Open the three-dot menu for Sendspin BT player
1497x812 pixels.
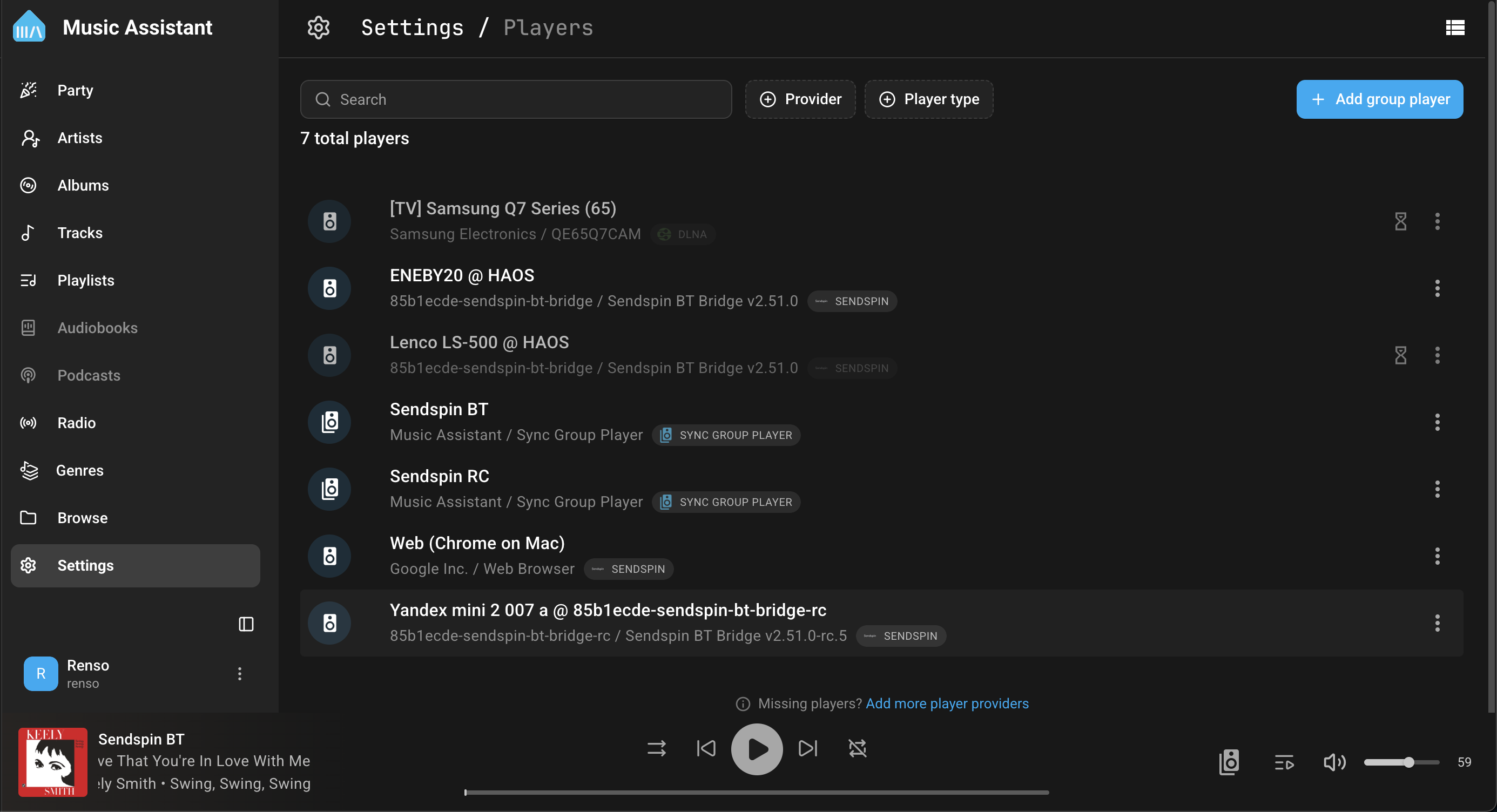coord(1437,422)
